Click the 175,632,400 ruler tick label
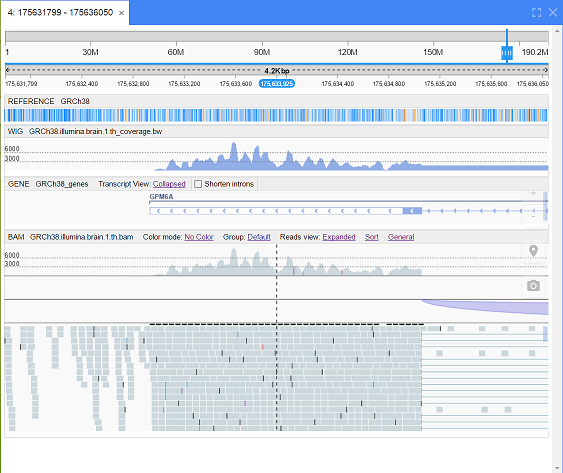Screen dimensions: 563x473 coord(82,84)
